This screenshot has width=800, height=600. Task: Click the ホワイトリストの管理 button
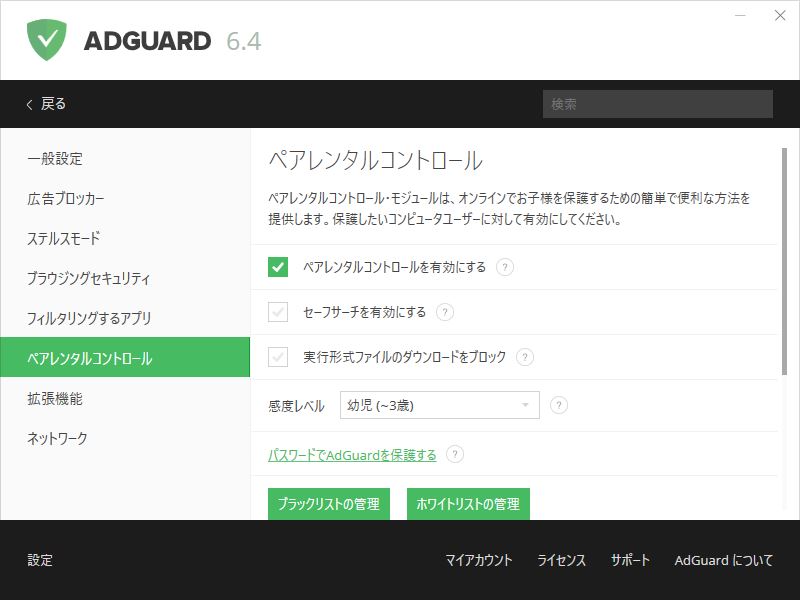[468, 504]
